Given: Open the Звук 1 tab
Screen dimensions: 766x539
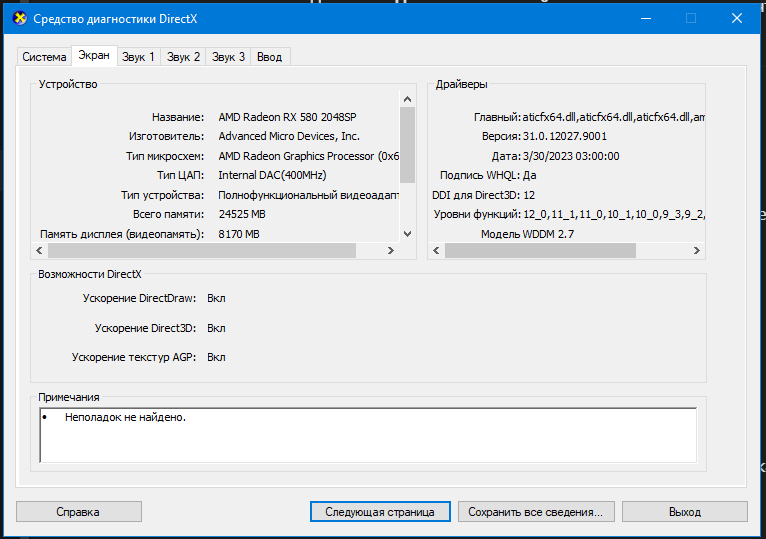Looking at the screenshot, I should [x=138, y=57].
